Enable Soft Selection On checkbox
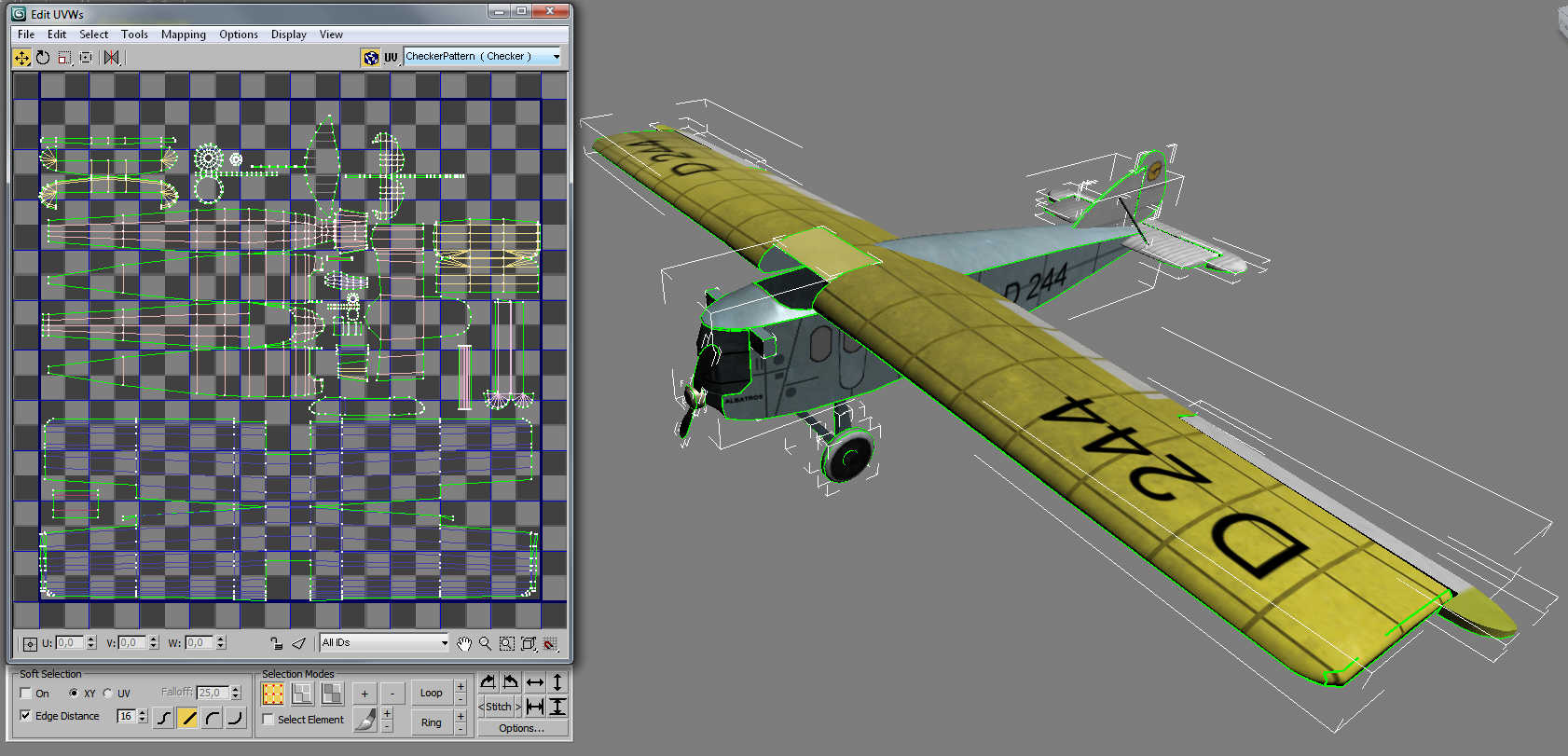Screen dimensions: 1568x756 point(26,694)
